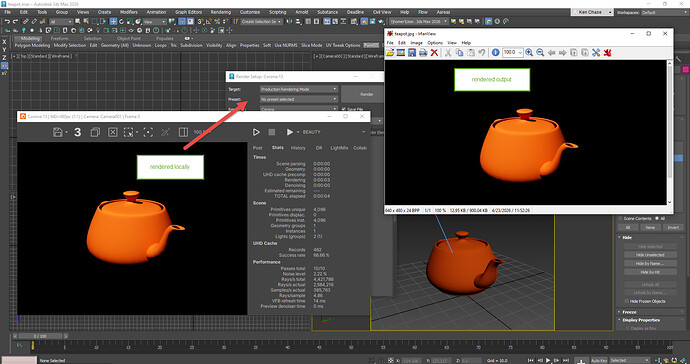Switch to Post tab in Corona VFB
The width and height of the screenshot is (690, 364).
click(258, 148)
